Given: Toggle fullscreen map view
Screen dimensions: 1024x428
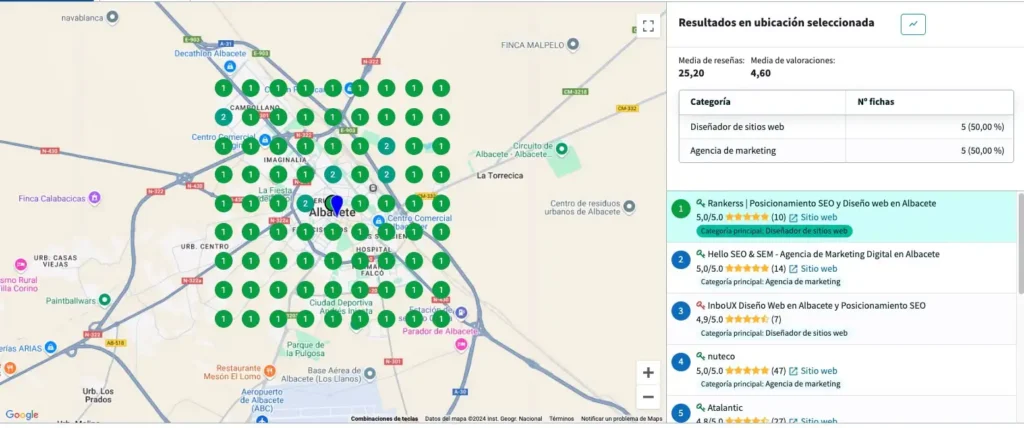Looking at the screenshot, I should (x=648, y=26).
